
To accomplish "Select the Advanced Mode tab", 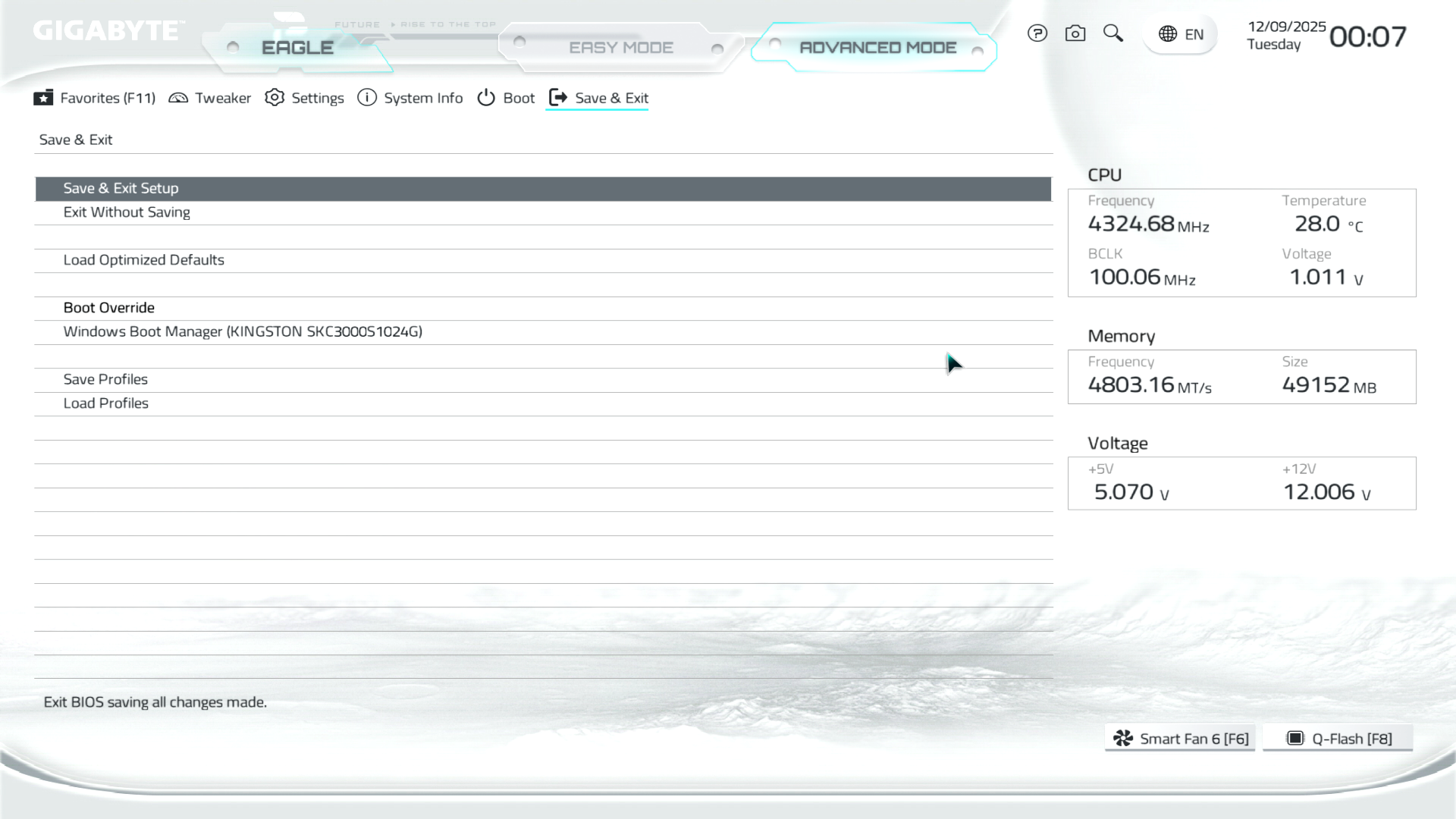I will [x=877, y=48].
